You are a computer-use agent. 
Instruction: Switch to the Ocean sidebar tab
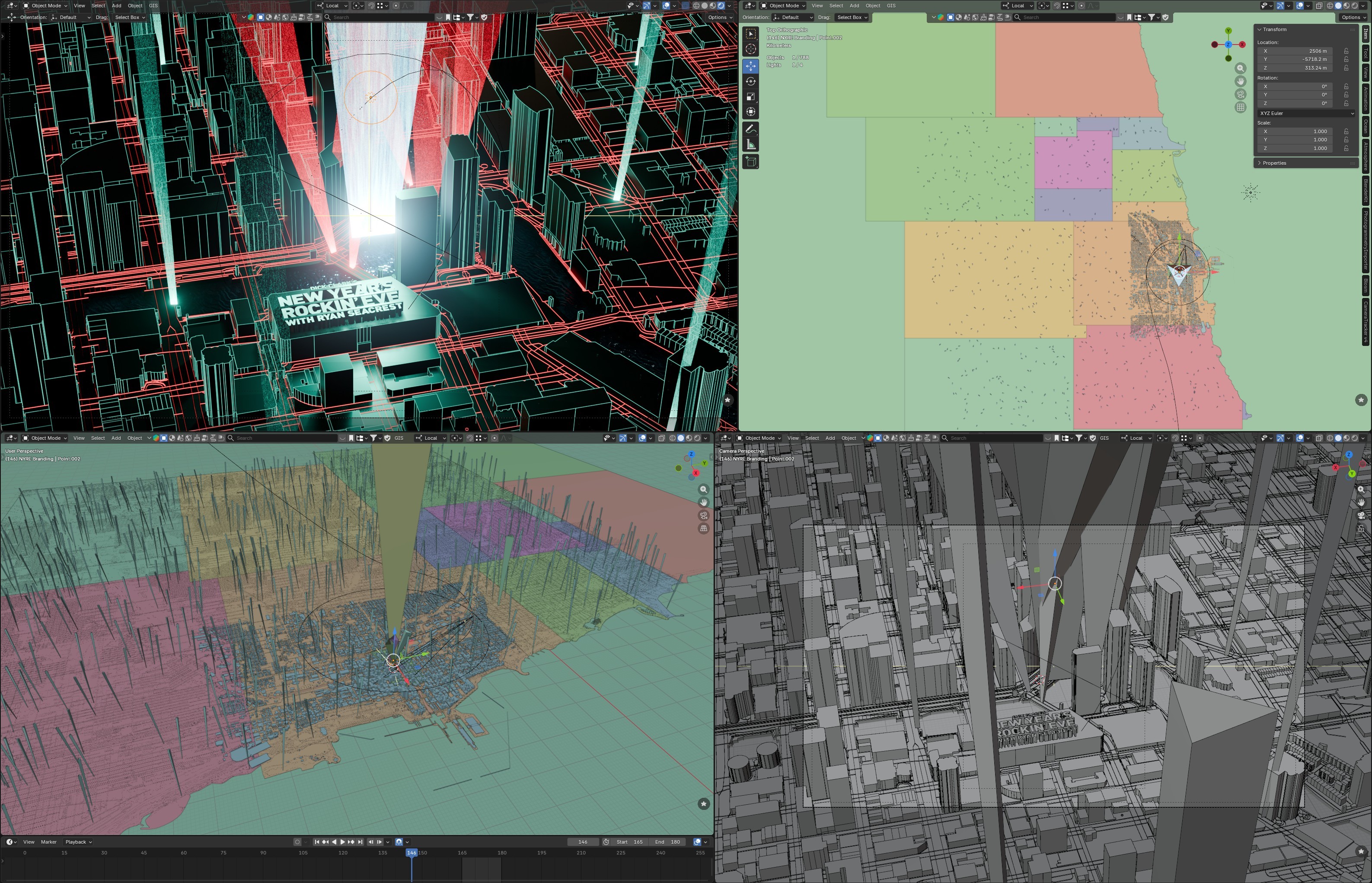1366,126
